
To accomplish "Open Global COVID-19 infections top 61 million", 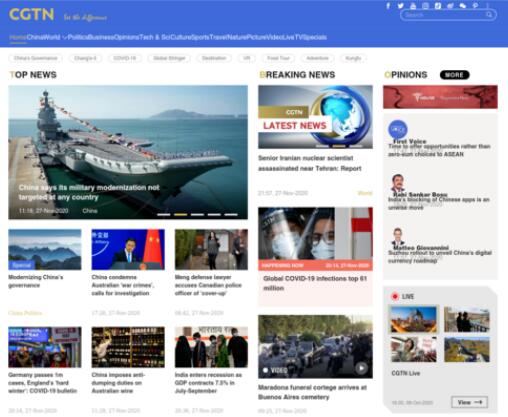I will [315, 283].
